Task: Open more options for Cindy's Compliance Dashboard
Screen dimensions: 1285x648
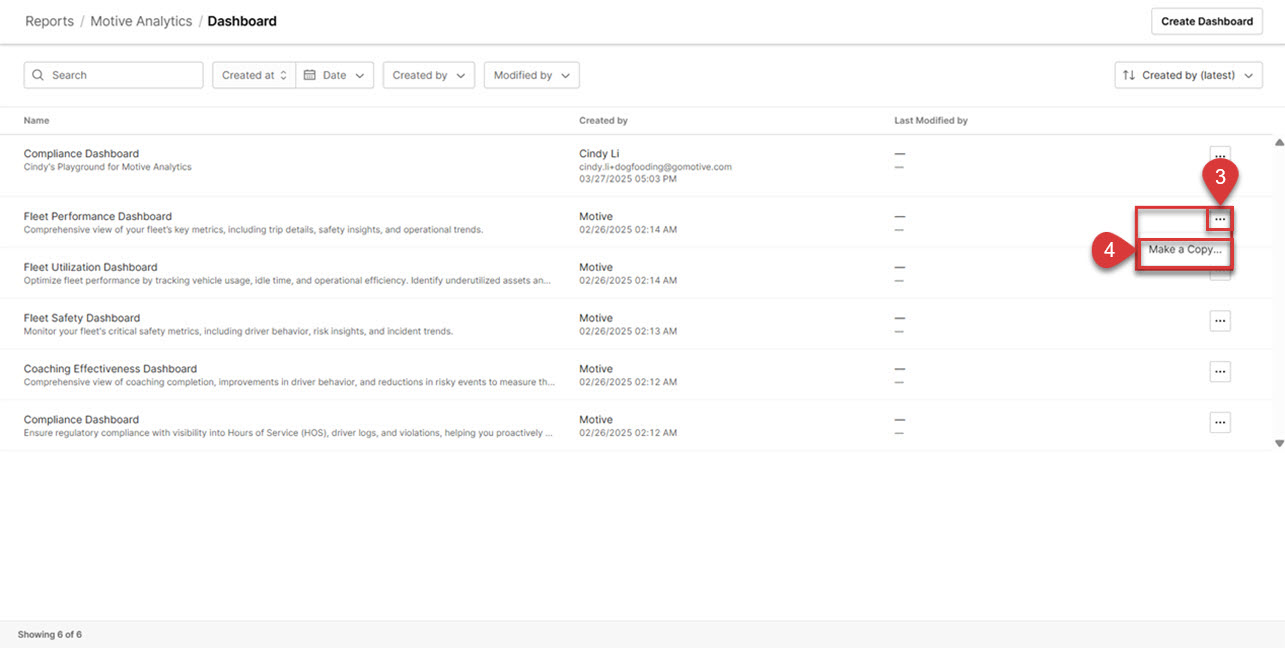Action: (1219, 156)
